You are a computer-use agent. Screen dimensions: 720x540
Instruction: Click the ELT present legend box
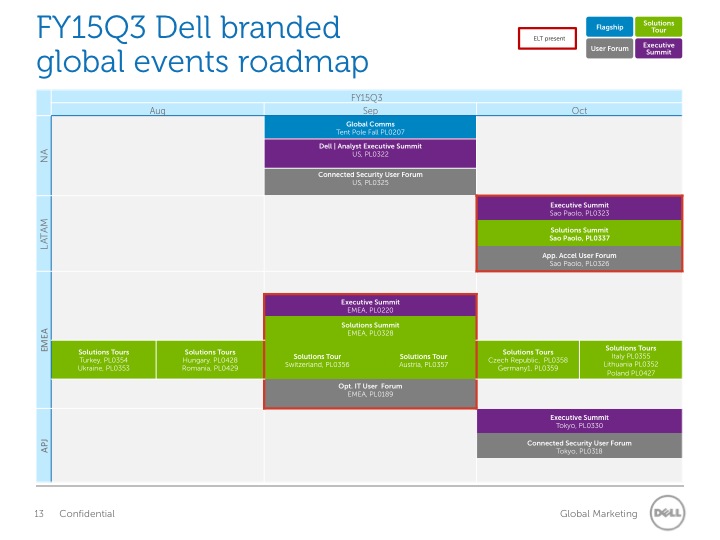coord(547,39)
